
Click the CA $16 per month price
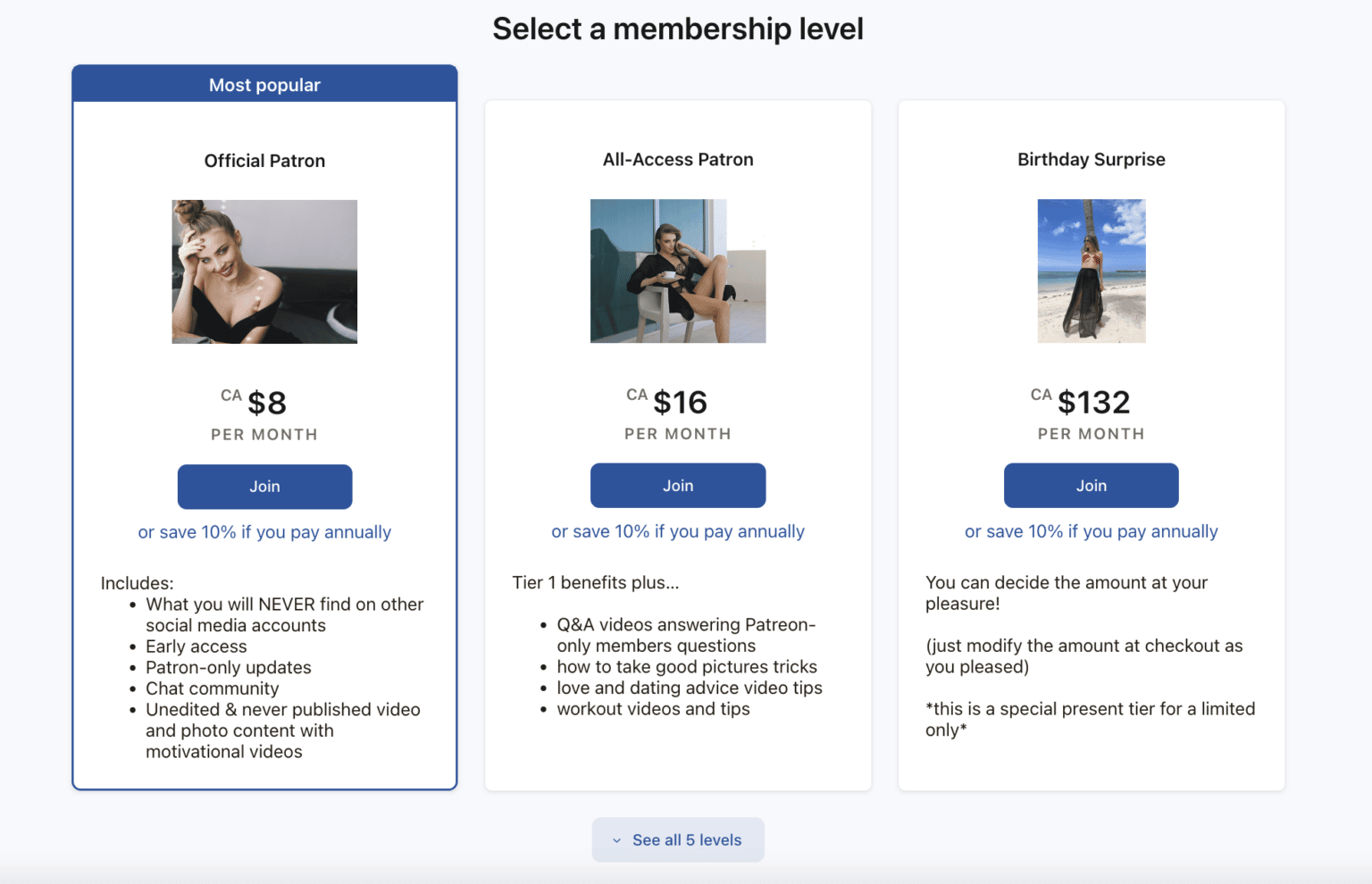coord(677,402)
